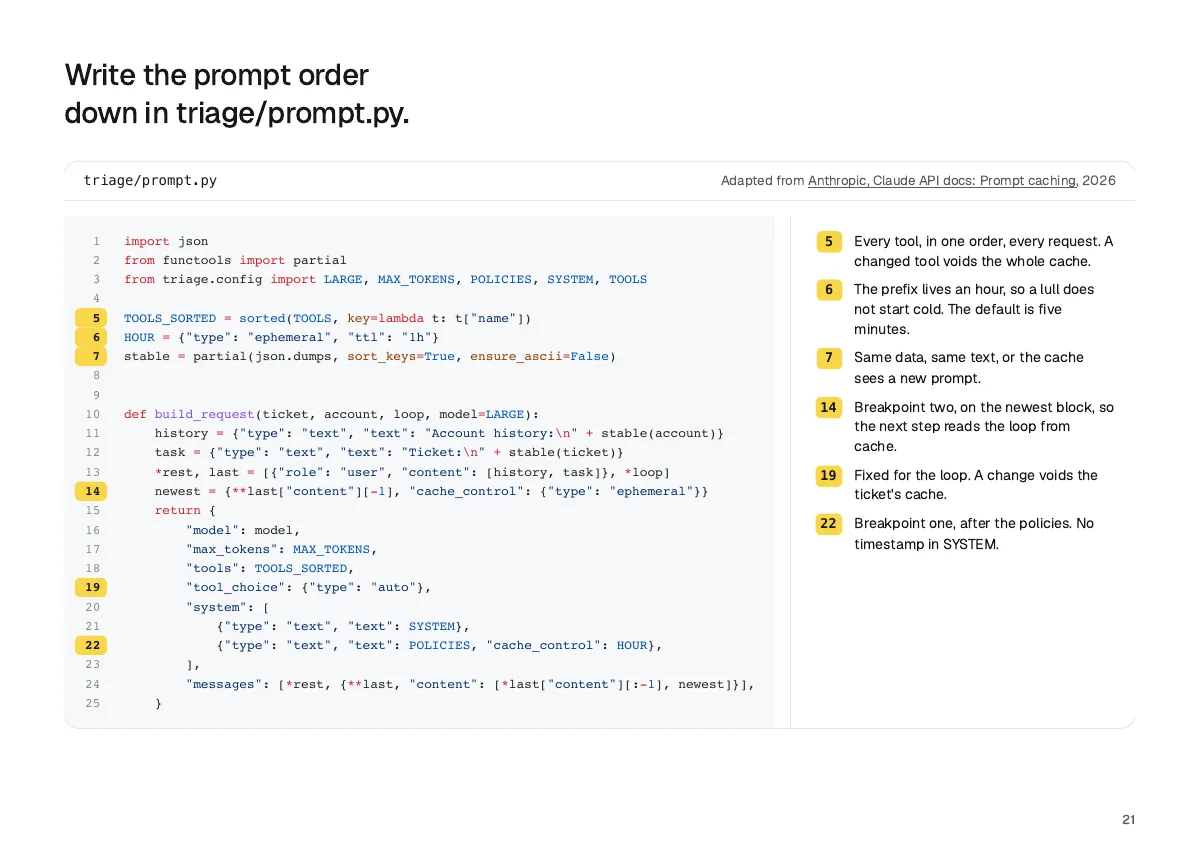Click the '"max_tokens": MAX_TOKENS' line
The width and height of the screenshot is (1200, 849).
[281, 549]
